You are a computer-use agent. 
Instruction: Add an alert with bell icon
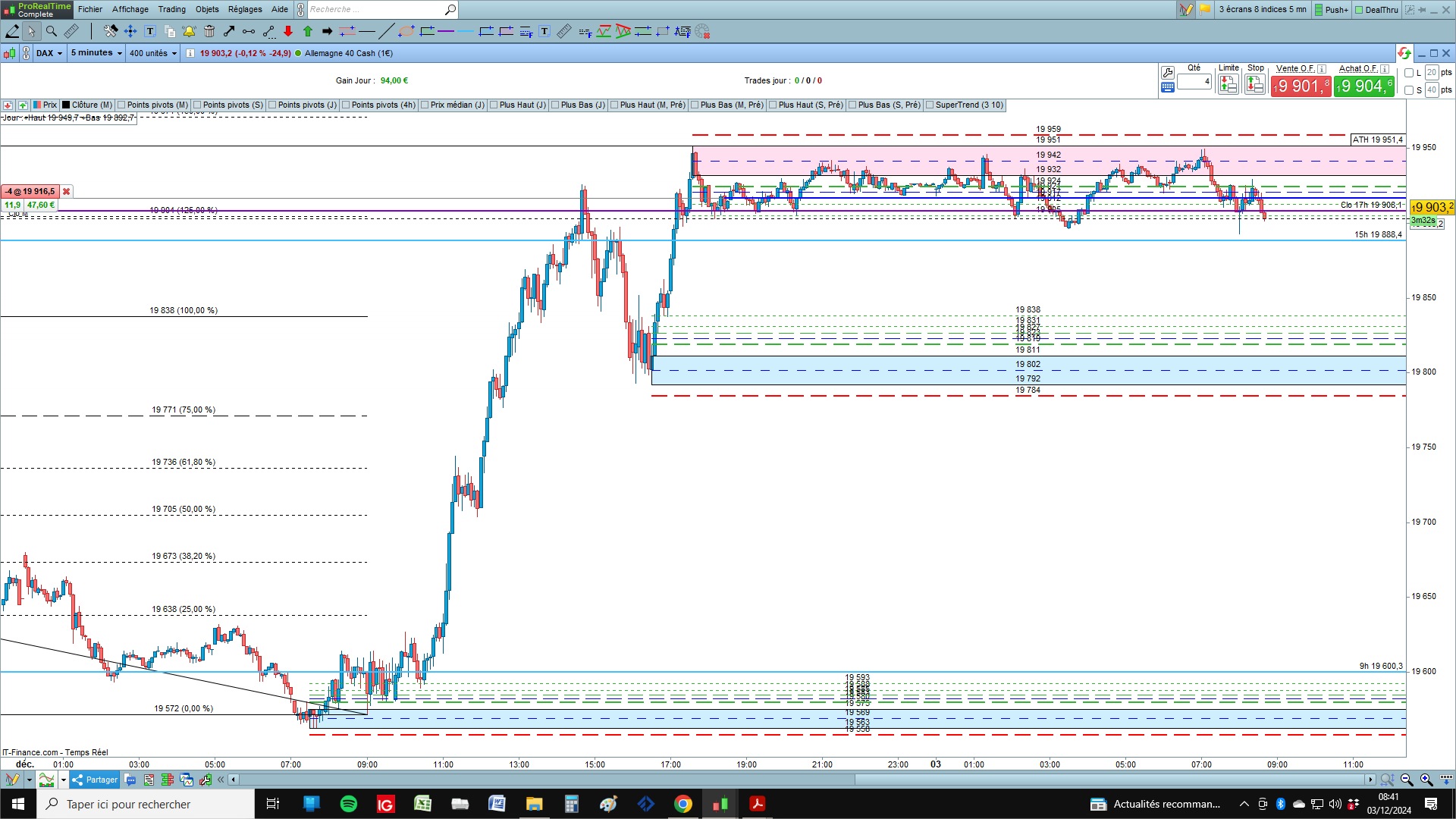(189, 31)
